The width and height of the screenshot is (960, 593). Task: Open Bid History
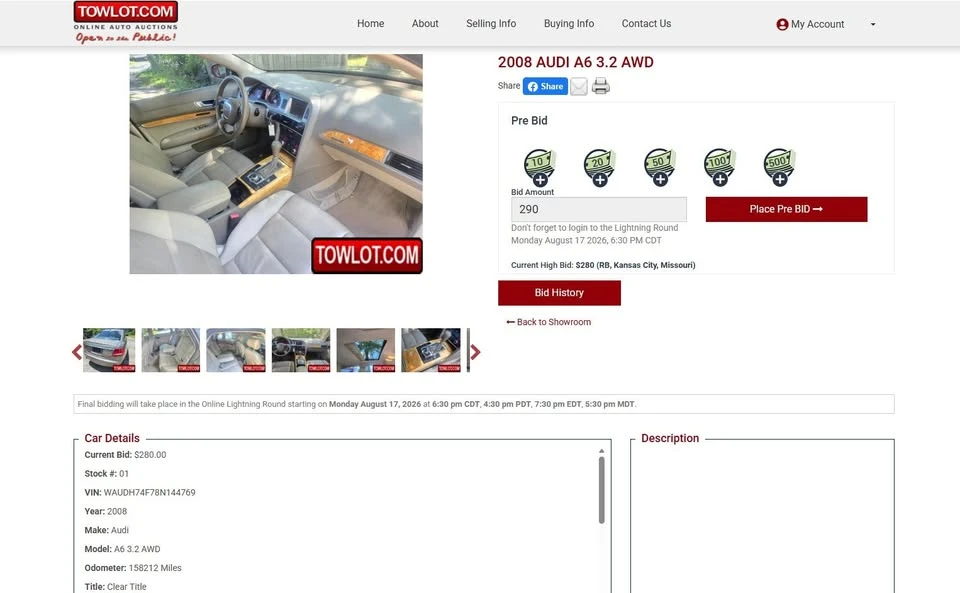tap(559, 293)
